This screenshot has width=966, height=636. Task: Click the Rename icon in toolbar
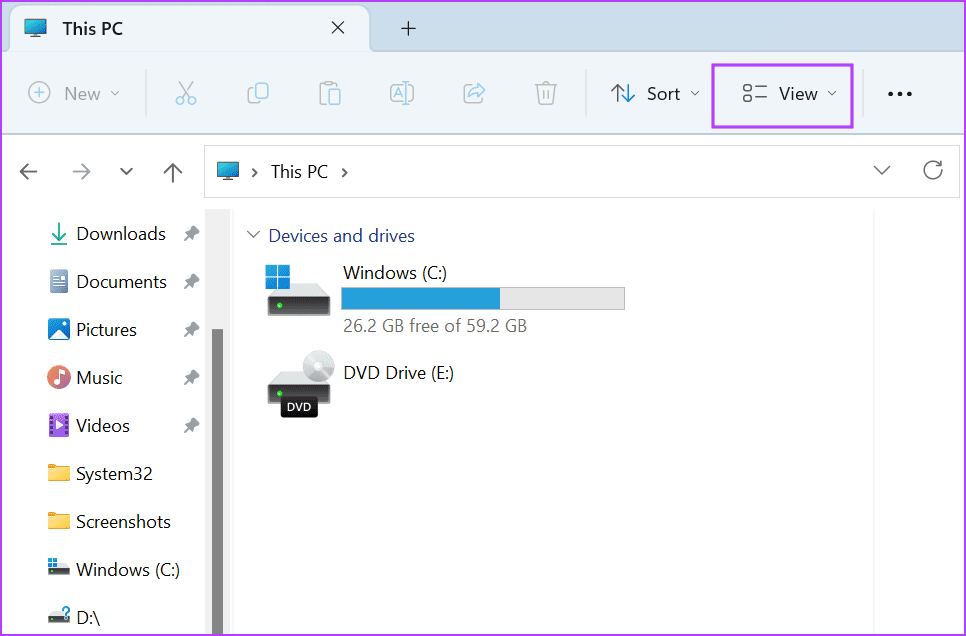[x=402, y=94]
